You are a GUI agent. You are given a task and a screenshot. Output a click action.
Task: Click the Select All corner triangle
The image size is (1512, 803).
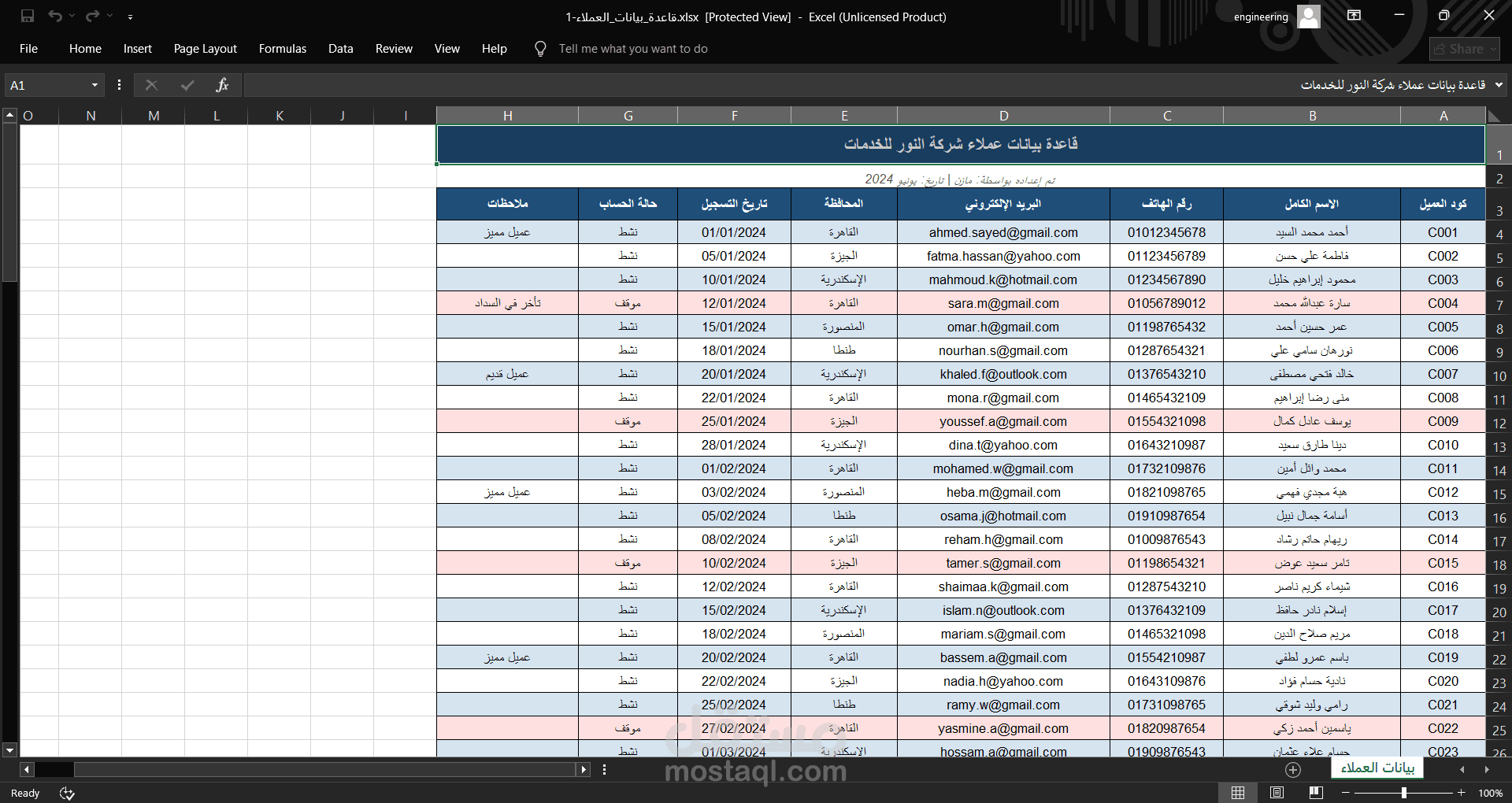click(1494, 116)
